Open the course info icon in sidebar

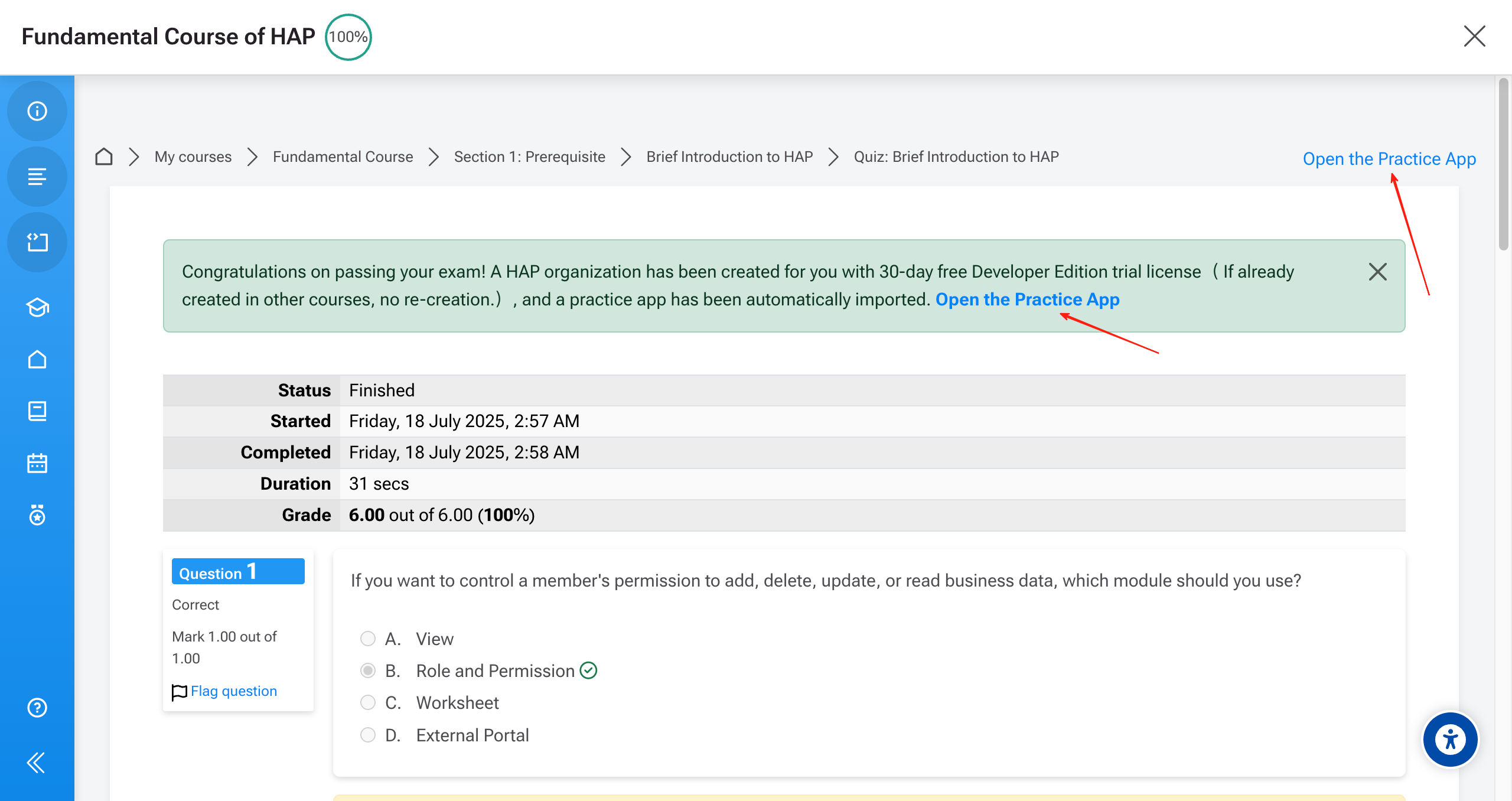tap(37, 111)
